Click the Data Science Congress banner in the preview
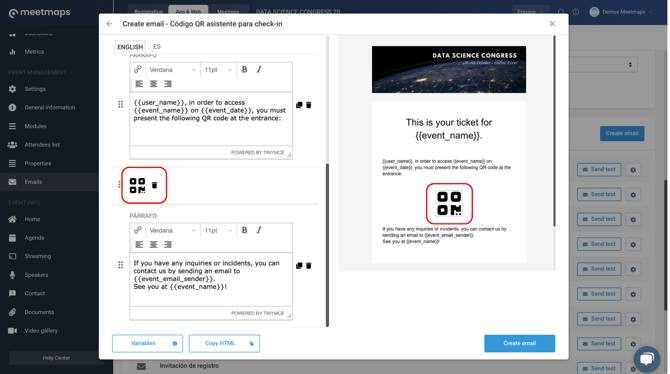Image resolution: width=670 pixels, height=374 pixels. click(449, 69)
